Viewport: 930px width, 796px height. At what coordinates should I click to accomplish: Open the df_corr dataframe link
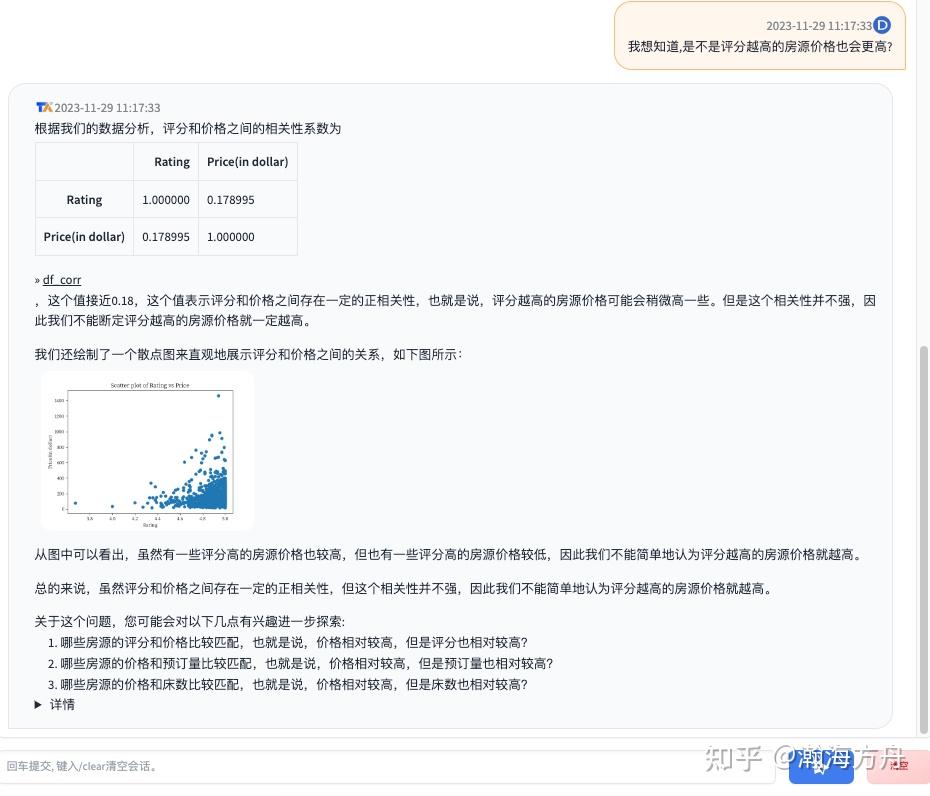pyautogui.click(x=62, y=279)
